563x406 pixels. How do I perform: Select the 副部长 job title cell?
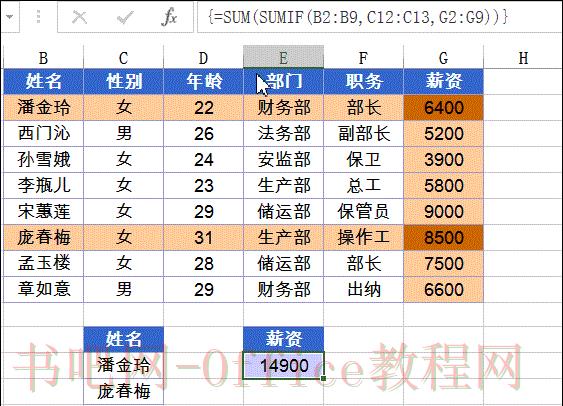[x=363, y=134]
